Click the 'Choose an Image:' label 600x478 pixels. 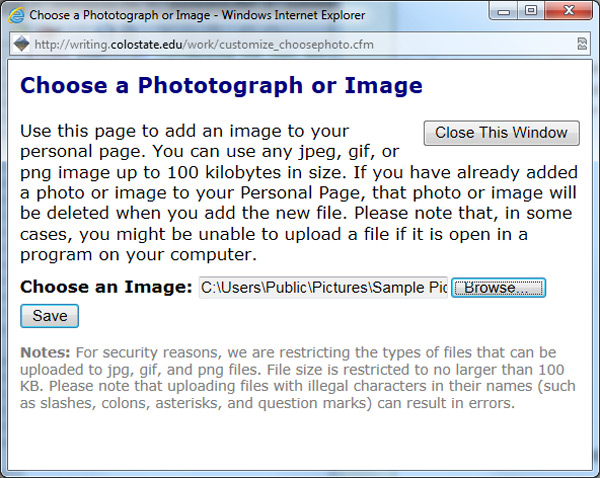pyautogui.click(x=106, y=287)
